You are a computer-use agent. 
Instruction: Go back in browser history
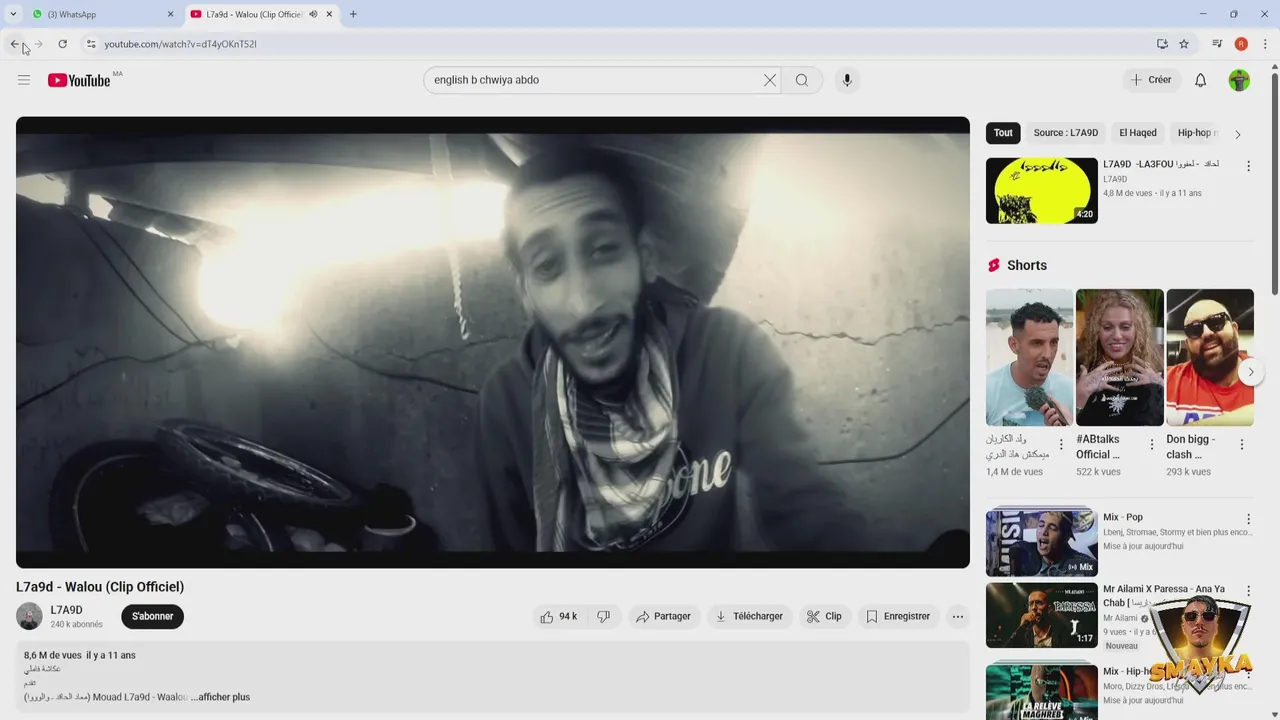15,44
